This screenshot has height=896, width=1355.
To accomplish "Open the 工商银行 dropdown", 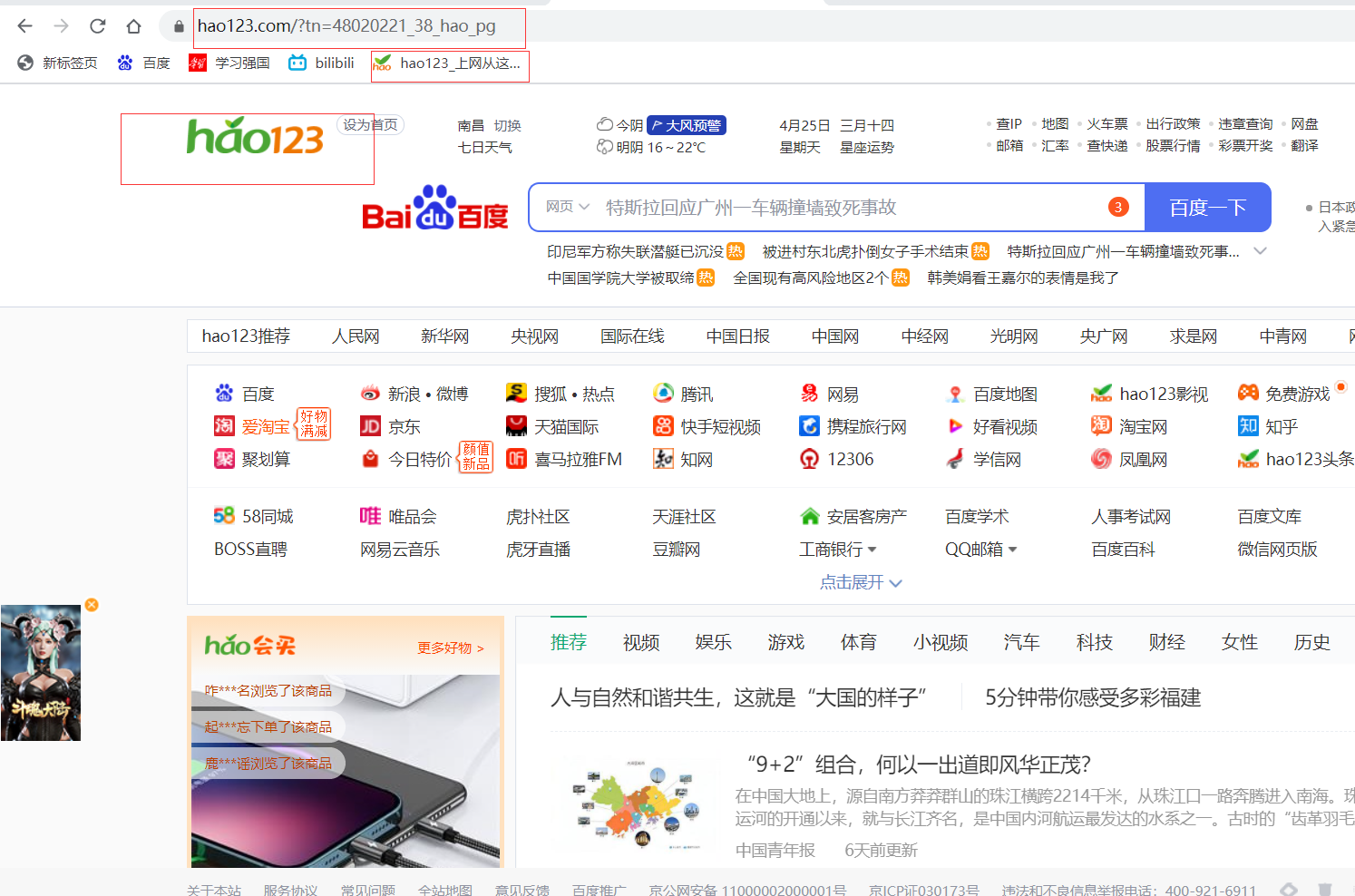I will 838,549.
